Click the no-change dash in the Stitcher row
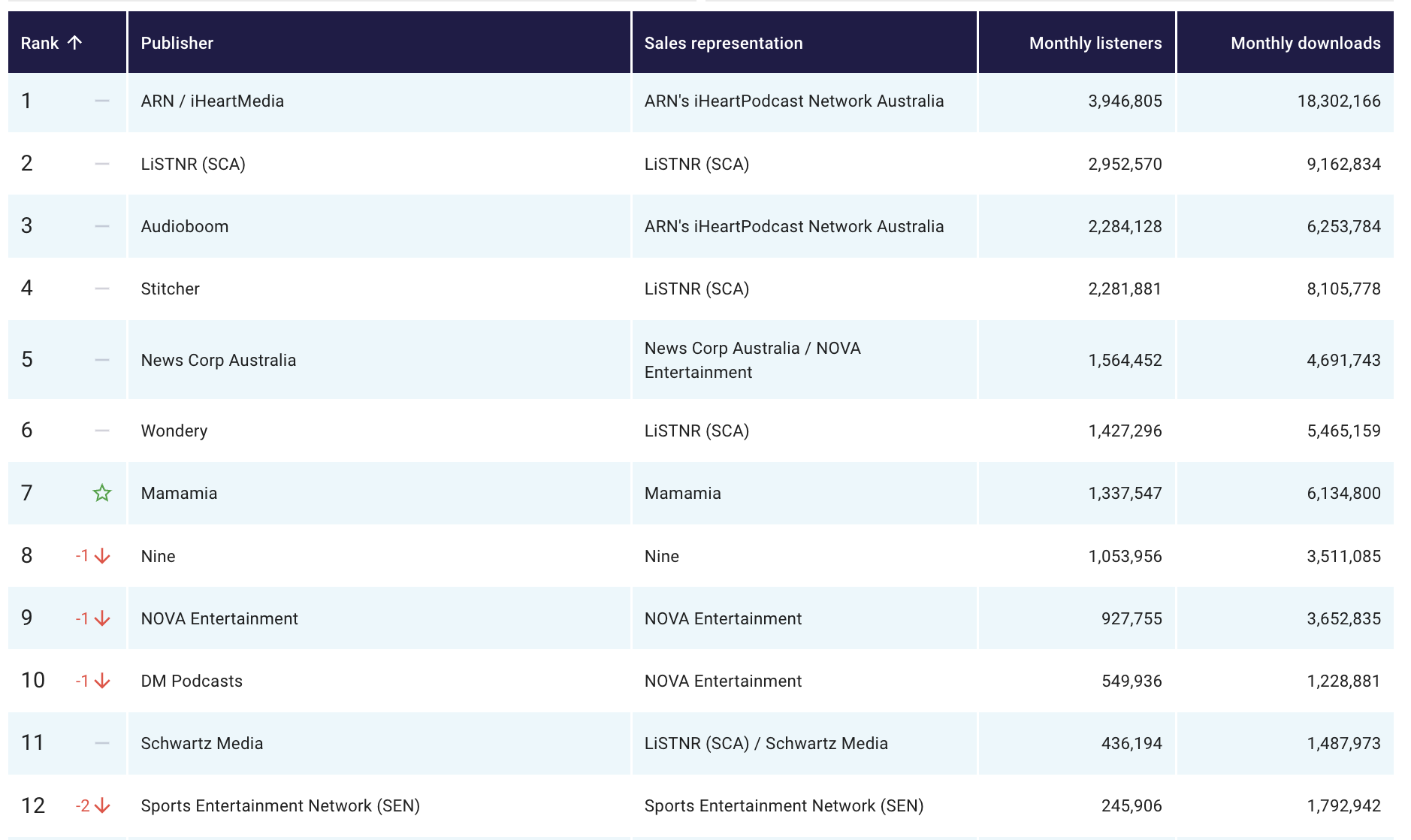 (102, 289)
